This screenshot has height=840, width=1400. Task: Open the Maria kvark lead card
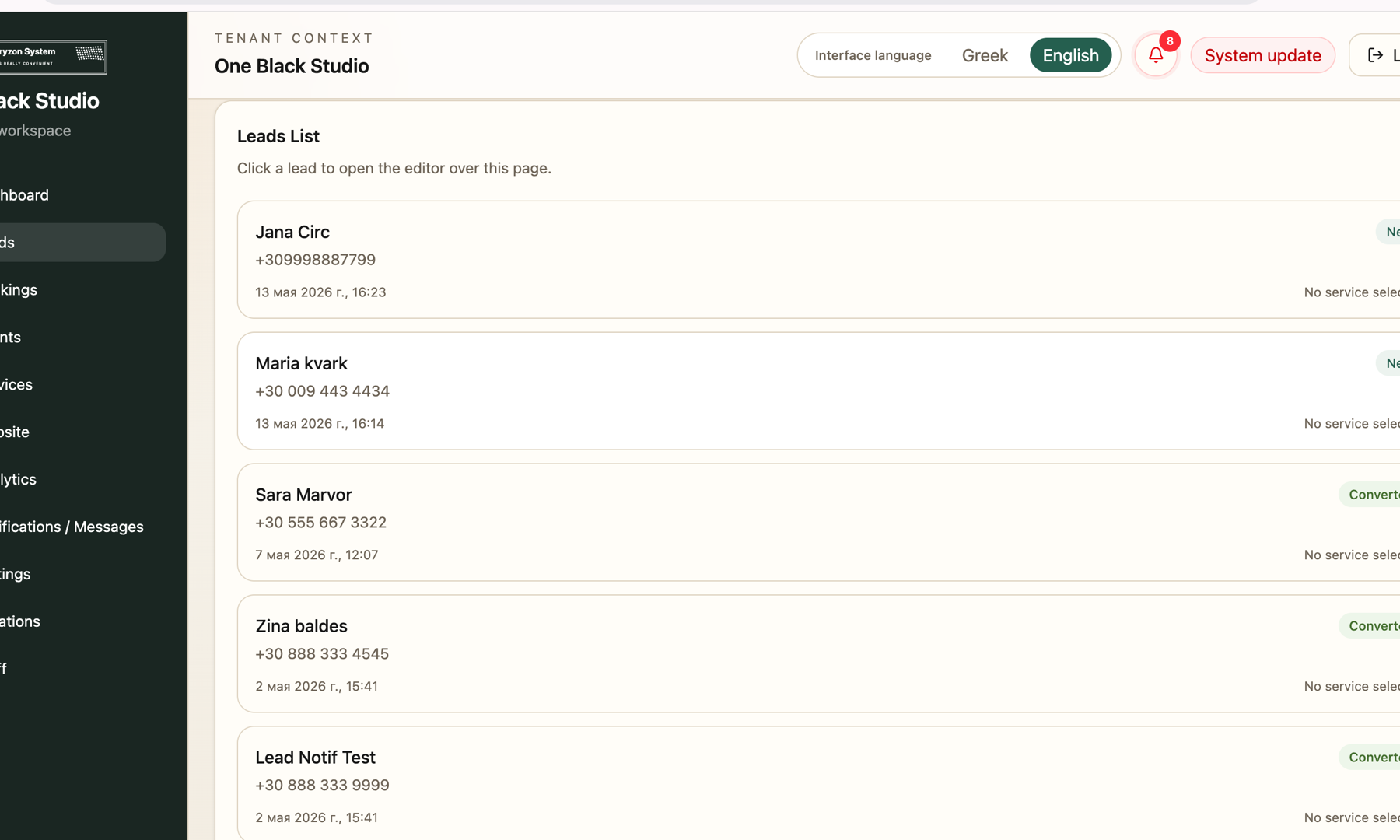pos(818,391)
